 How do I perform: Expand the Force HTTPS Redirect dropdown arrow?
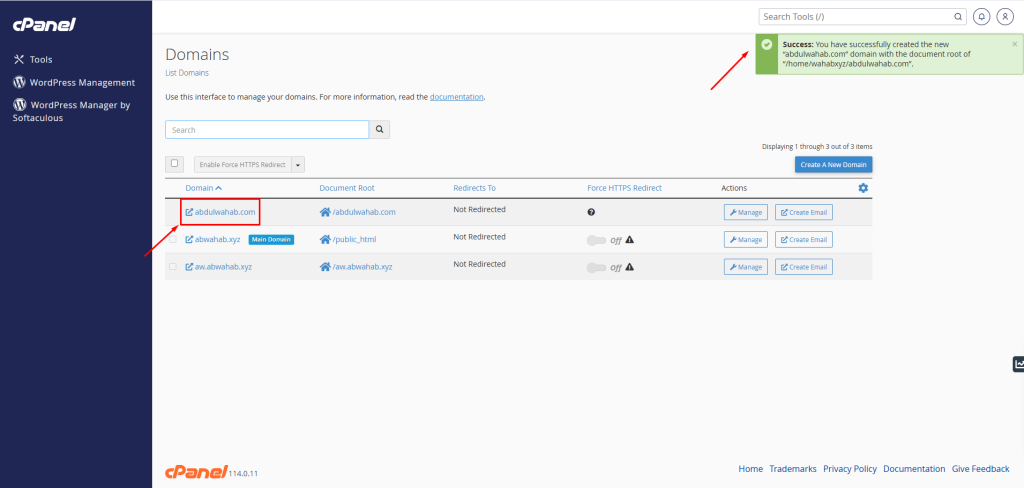298,164
